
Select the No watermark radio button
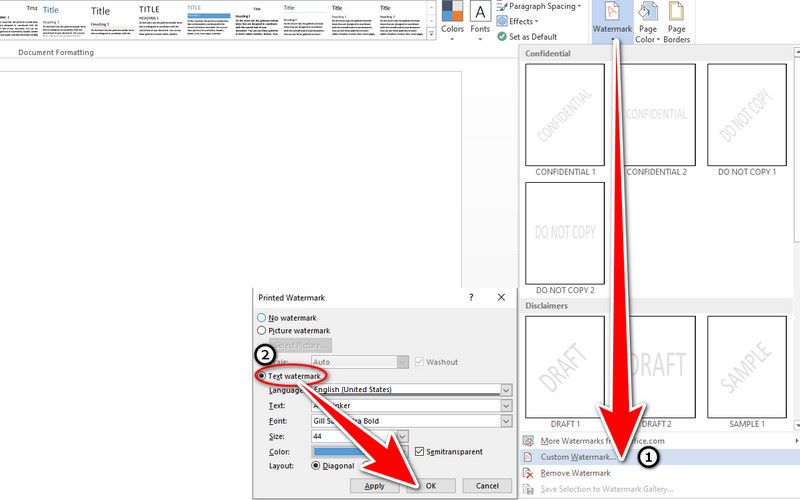(x=262, y=317)
